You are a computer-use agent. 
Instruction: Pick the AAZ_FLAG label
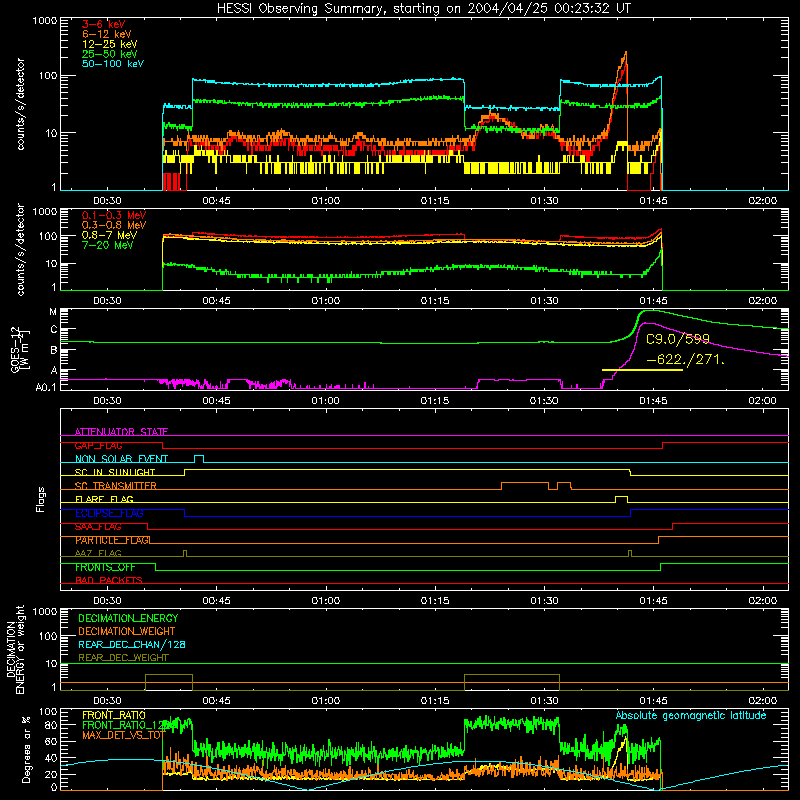98,553
